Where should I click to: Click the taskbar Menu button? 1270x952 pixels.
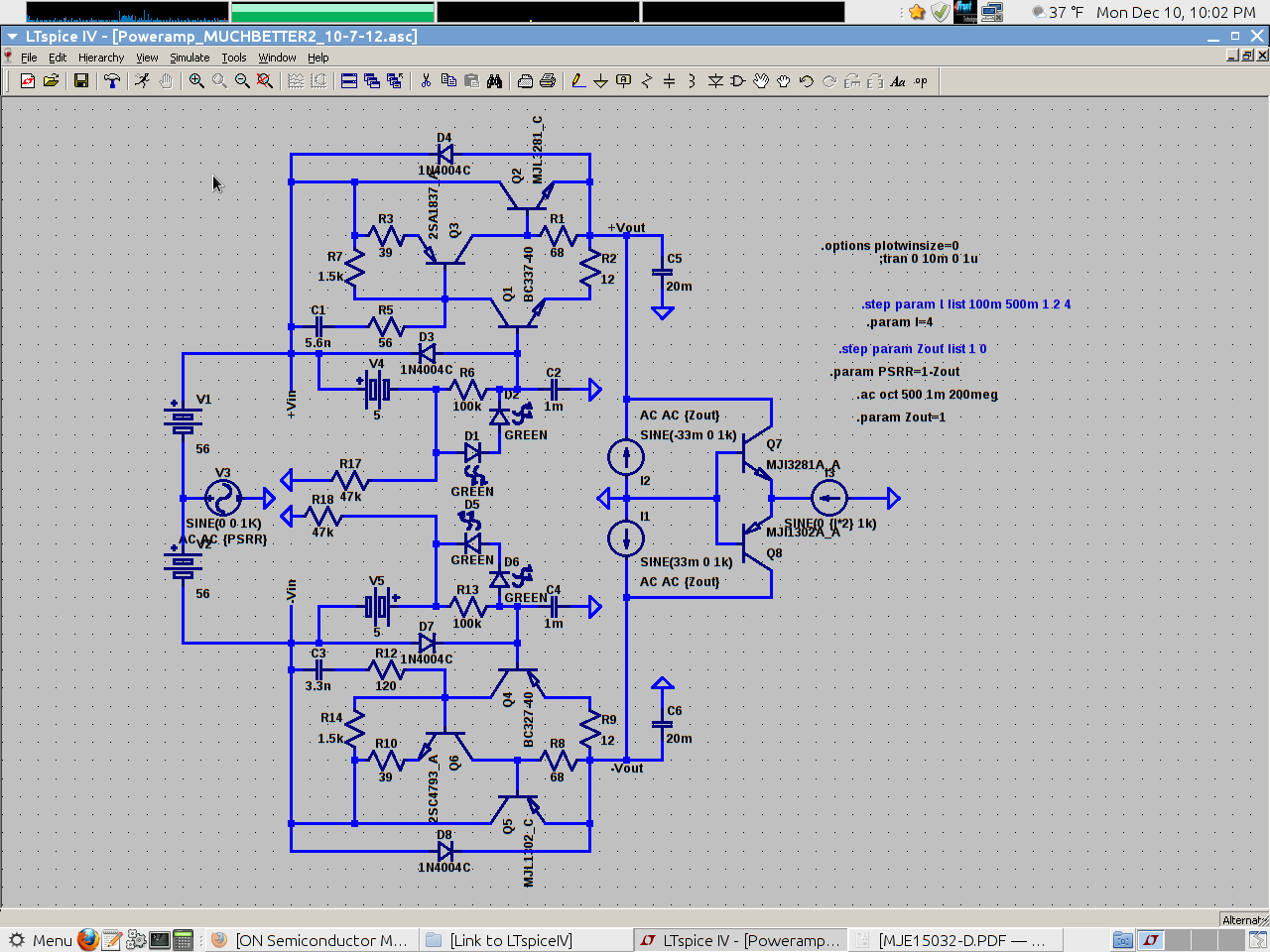coord(42,940)
